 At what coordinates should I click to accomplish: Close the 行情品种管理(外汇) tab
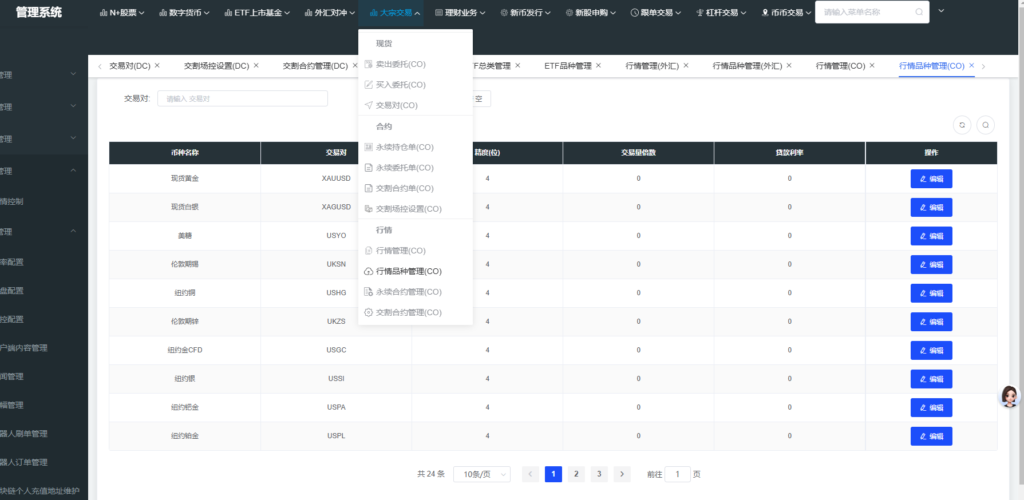(789, 65)
